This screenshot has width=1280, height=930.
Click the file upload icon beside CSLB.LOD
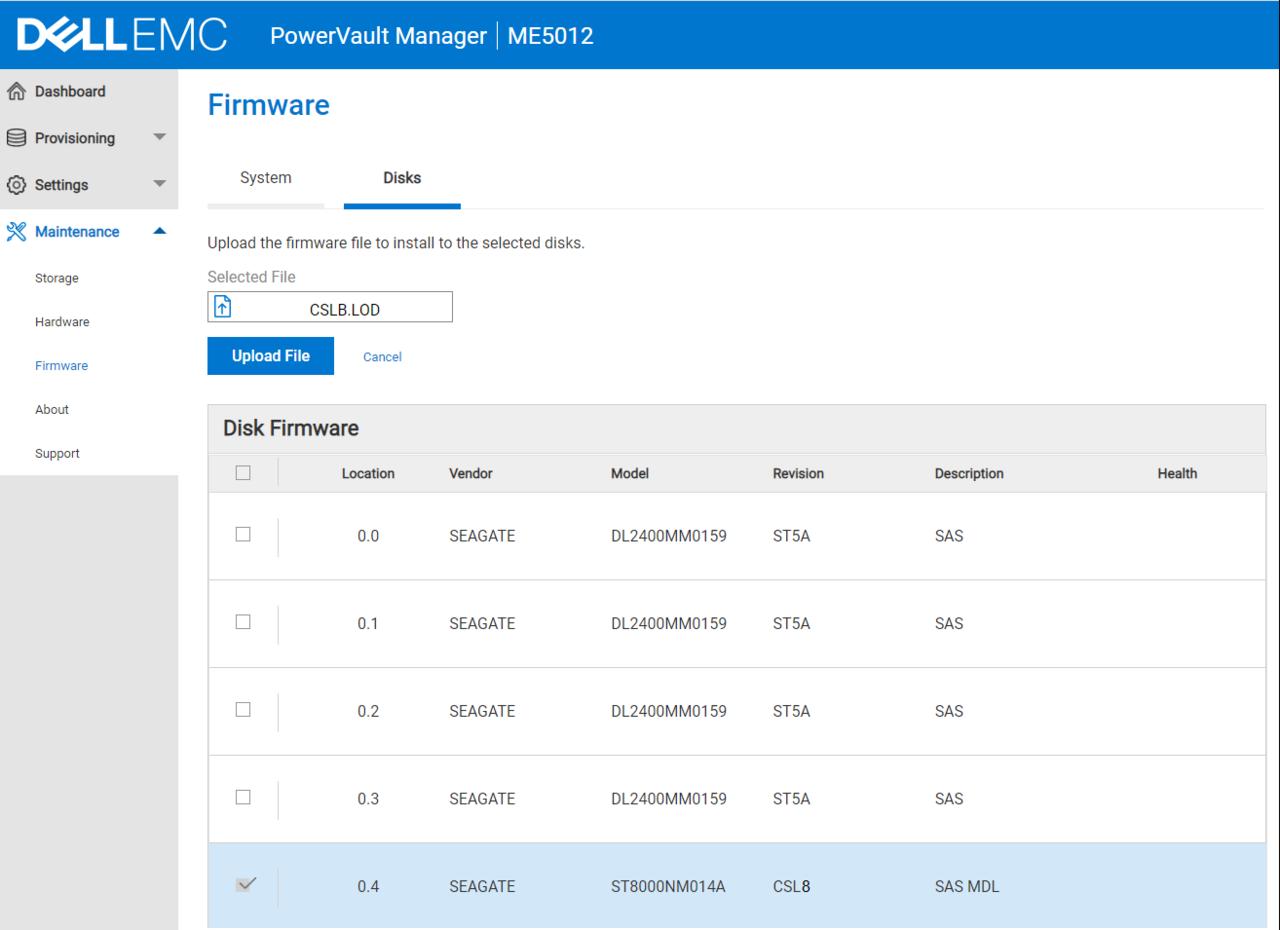click(223, 306)
